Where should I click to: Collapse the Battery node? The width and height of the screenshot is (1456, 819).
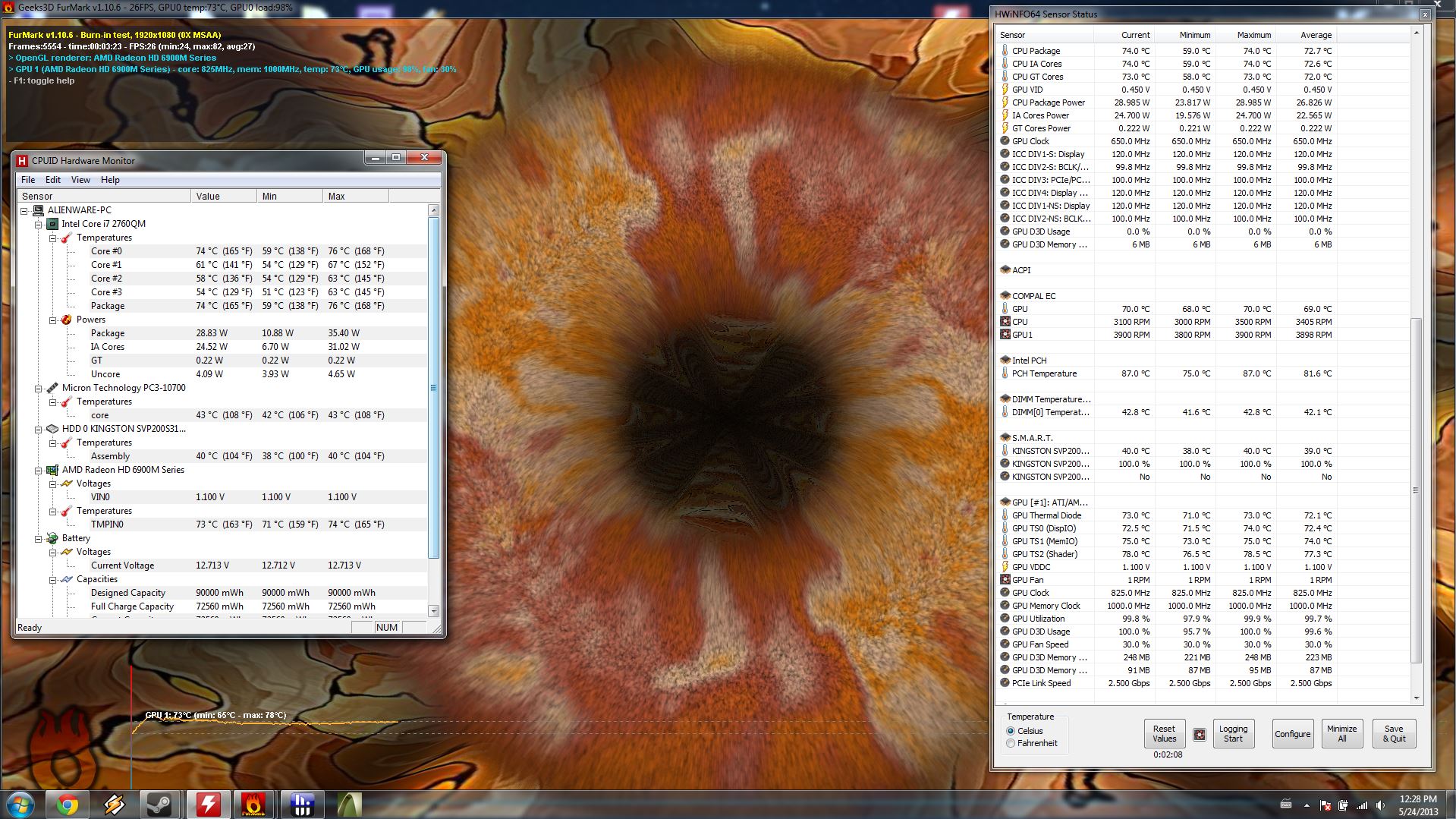[x=39, y=538]
